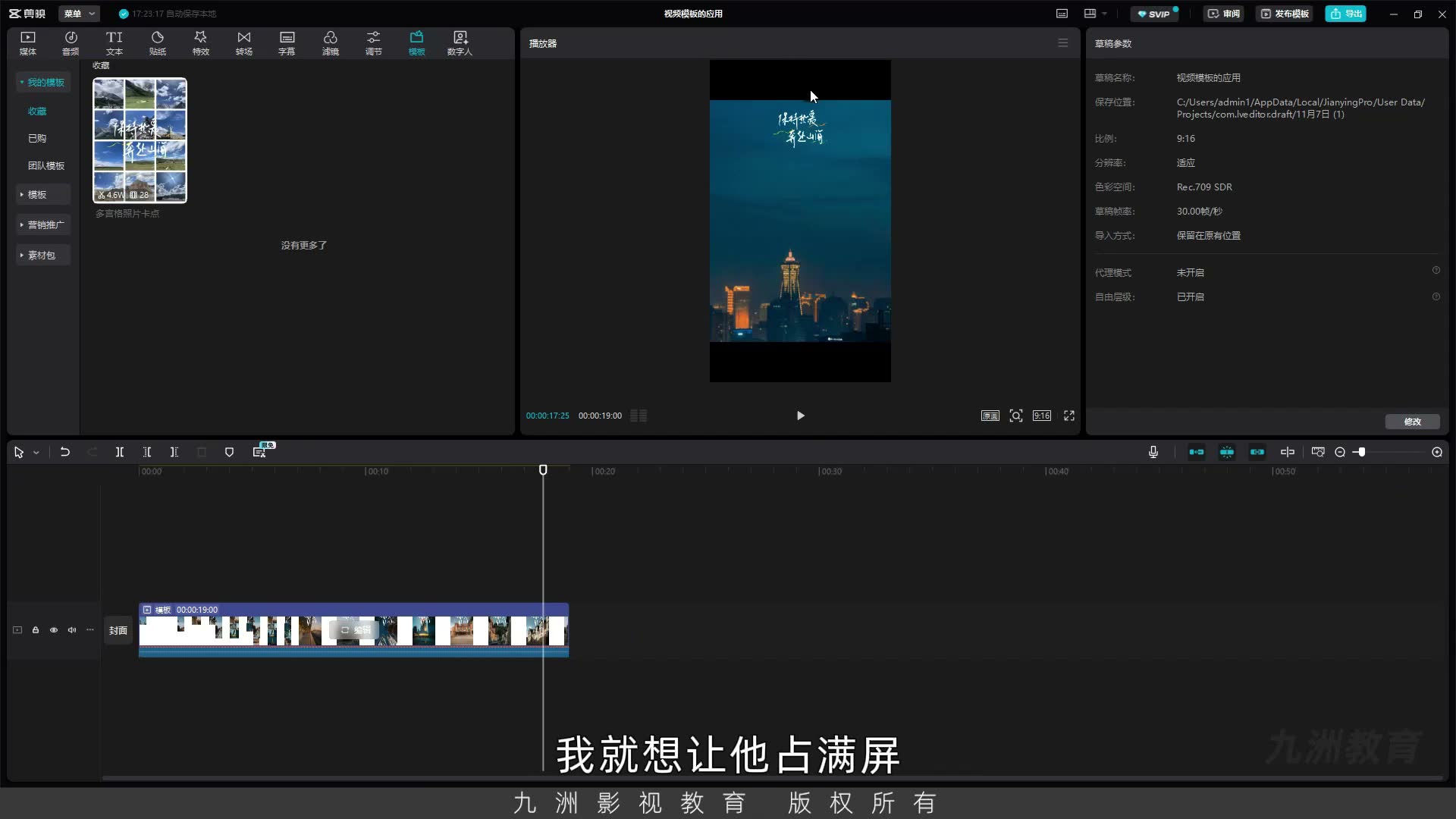Screen dimensions: 1456x819
Task: Play the preview video
Action: coord(801,416)
